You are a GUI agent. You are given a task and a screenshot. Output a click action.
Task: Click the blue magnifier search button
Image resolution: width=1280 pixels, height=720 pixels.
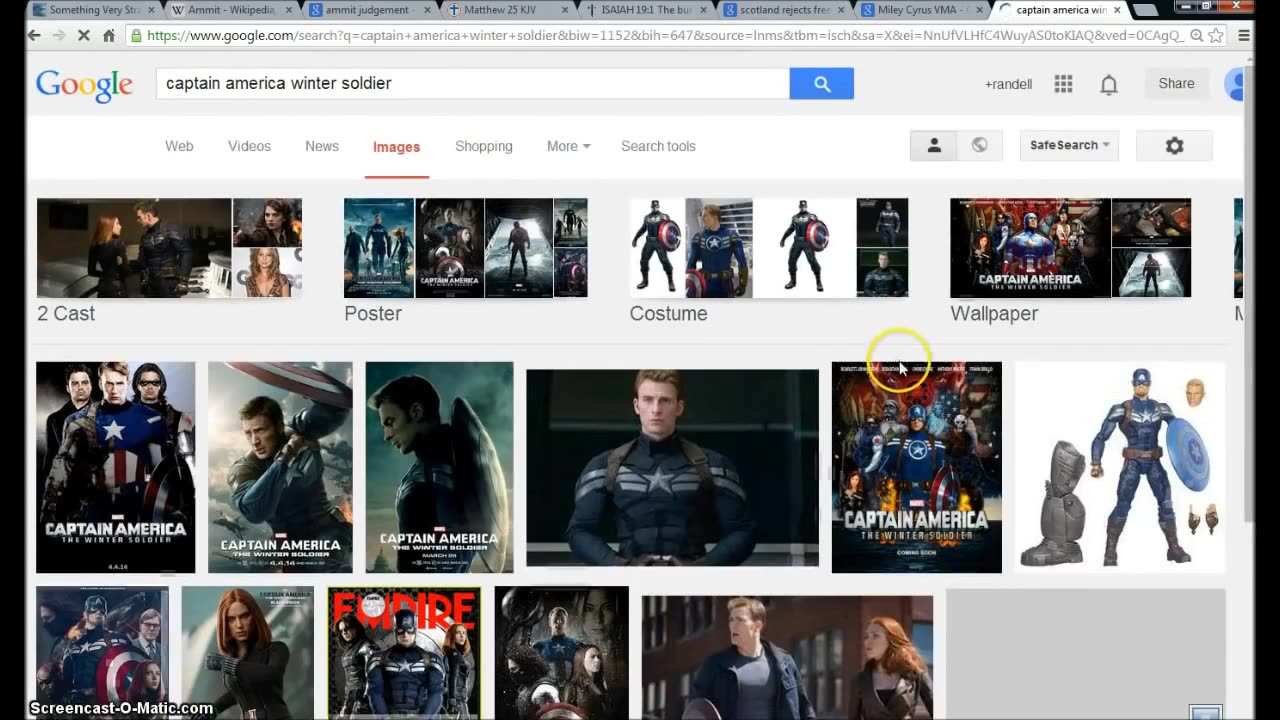[x=822, y=84]
